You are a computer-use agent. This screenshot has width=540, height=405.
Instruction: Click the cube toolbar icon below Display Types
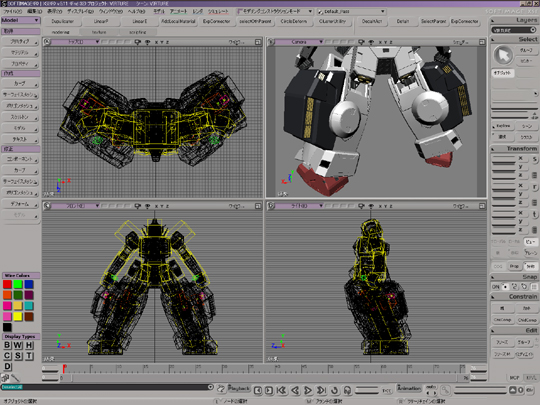point(5,378)
